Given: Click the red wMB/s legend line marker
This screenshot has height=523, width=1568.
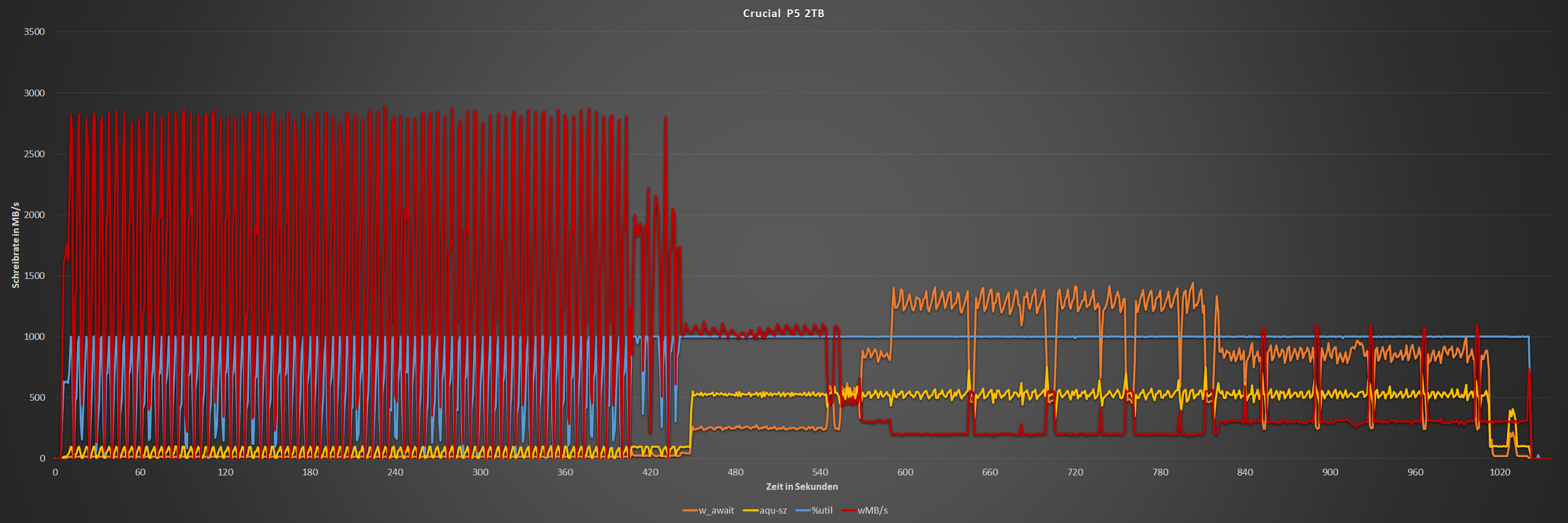Looking at the screenshot, I should (x=849, y=510).
